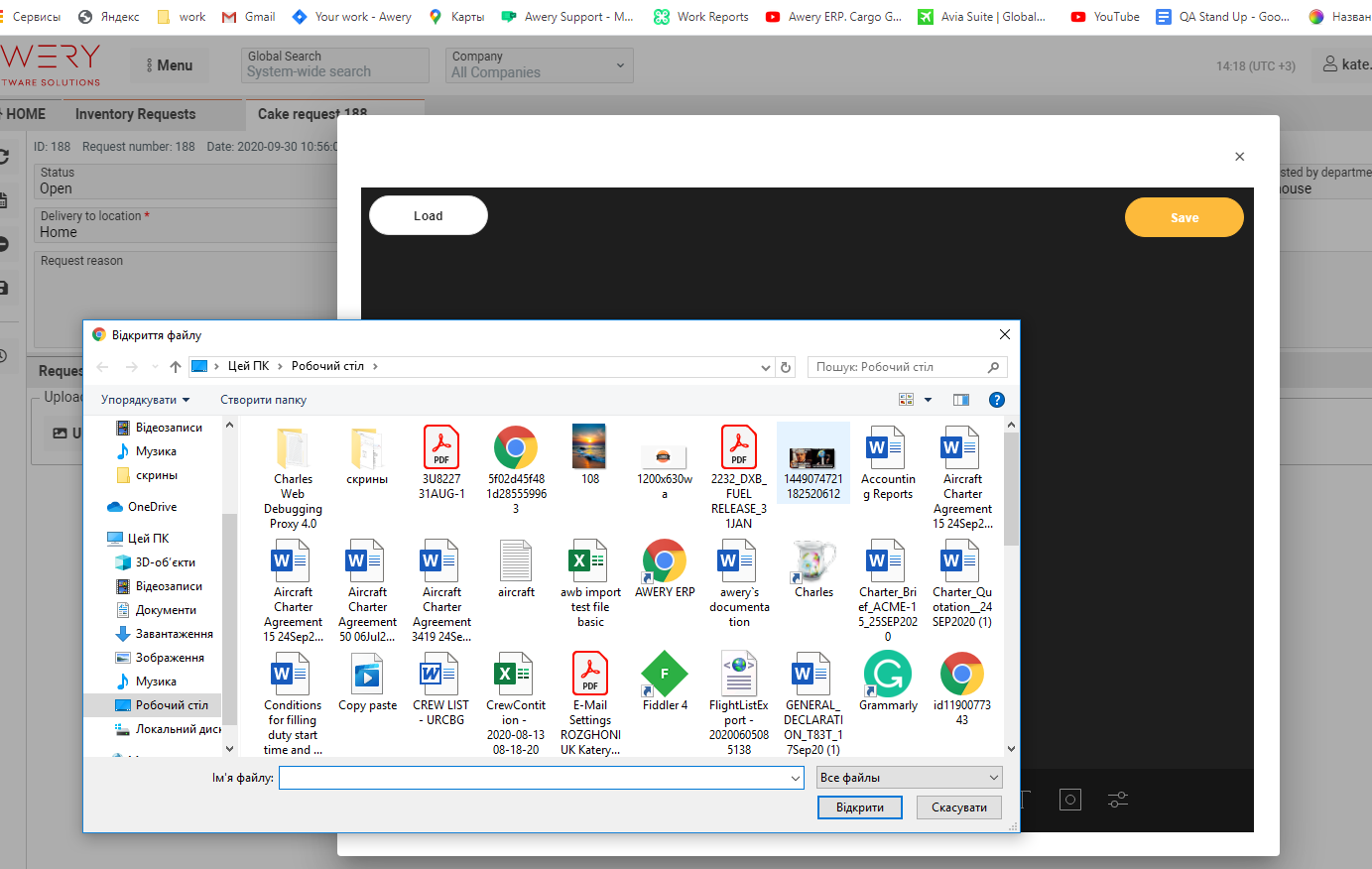Expand the view options dropdown arrow
This screenshot has width=1372, height=869.
tap(929, 400)
